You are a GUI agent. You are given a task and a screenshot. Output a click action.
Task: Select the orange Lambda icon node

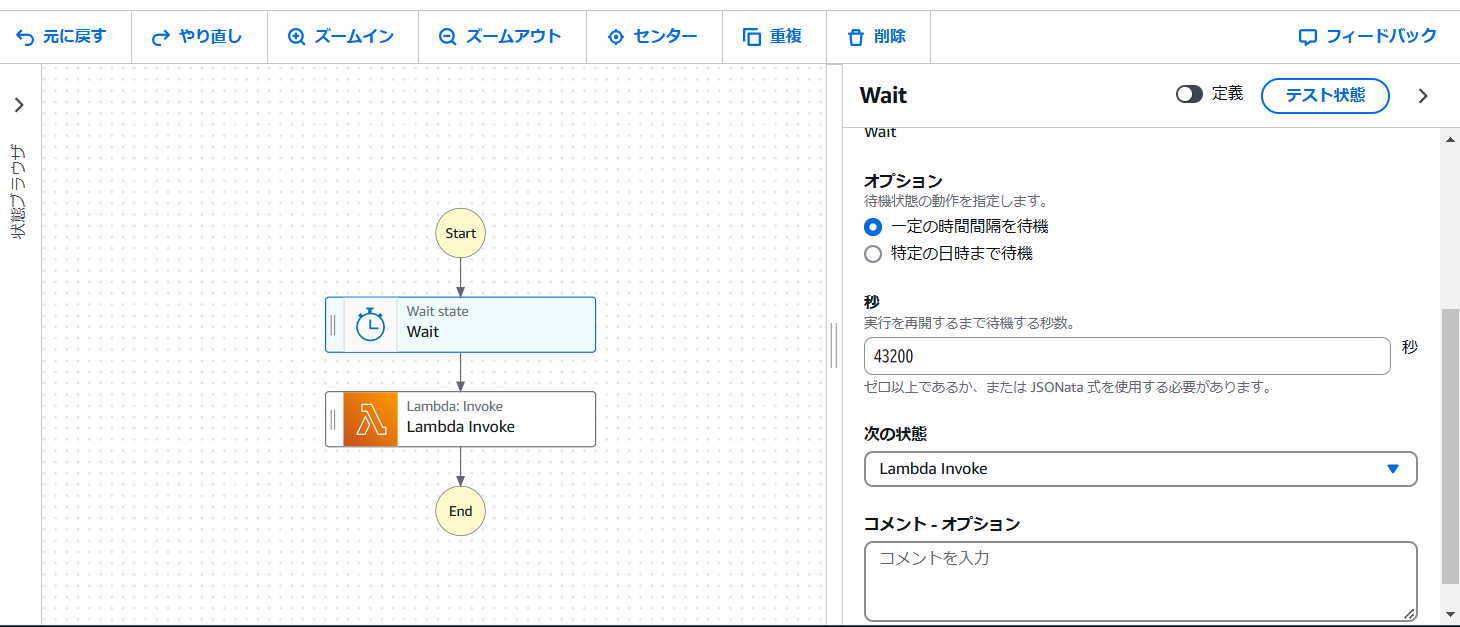[370, 419]
